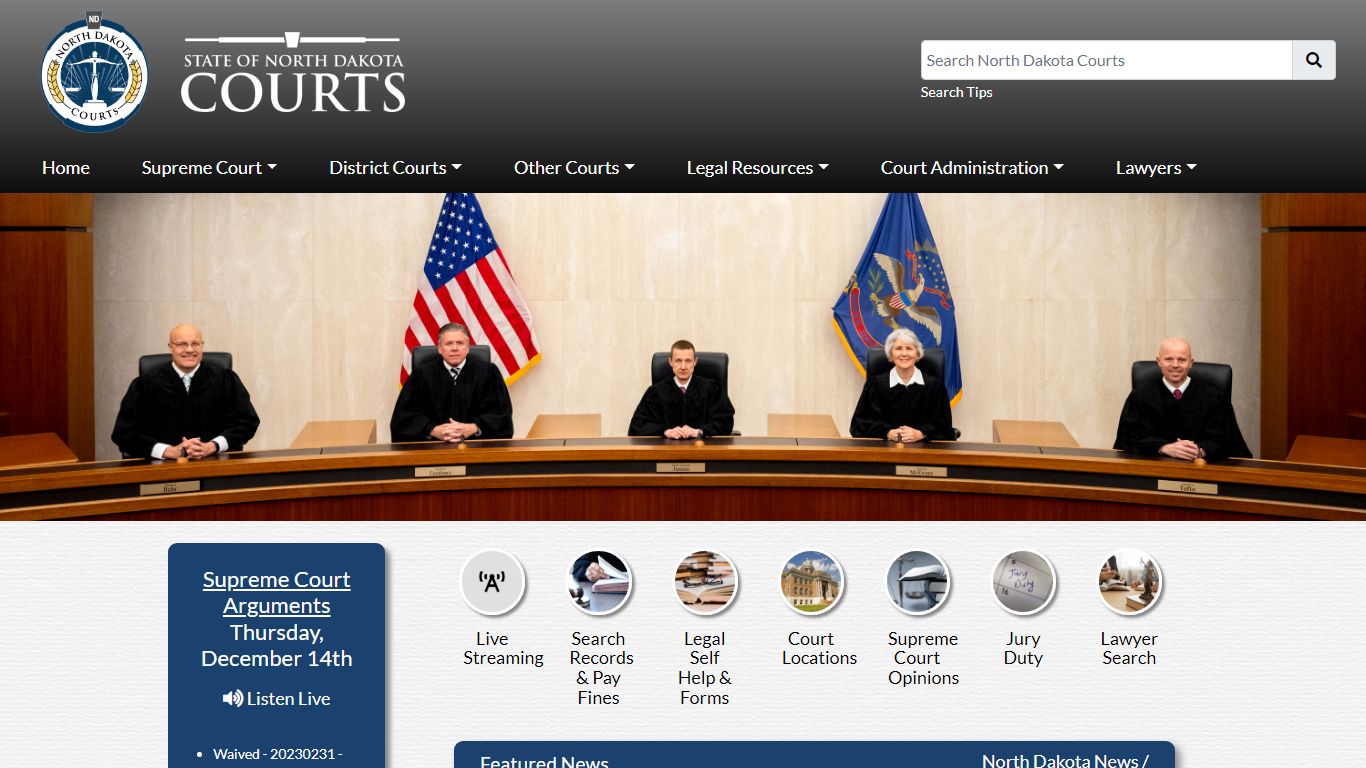Open the Supreme Court Opinions icon
Screen dimensions: 1366x768
pos(918,582)
